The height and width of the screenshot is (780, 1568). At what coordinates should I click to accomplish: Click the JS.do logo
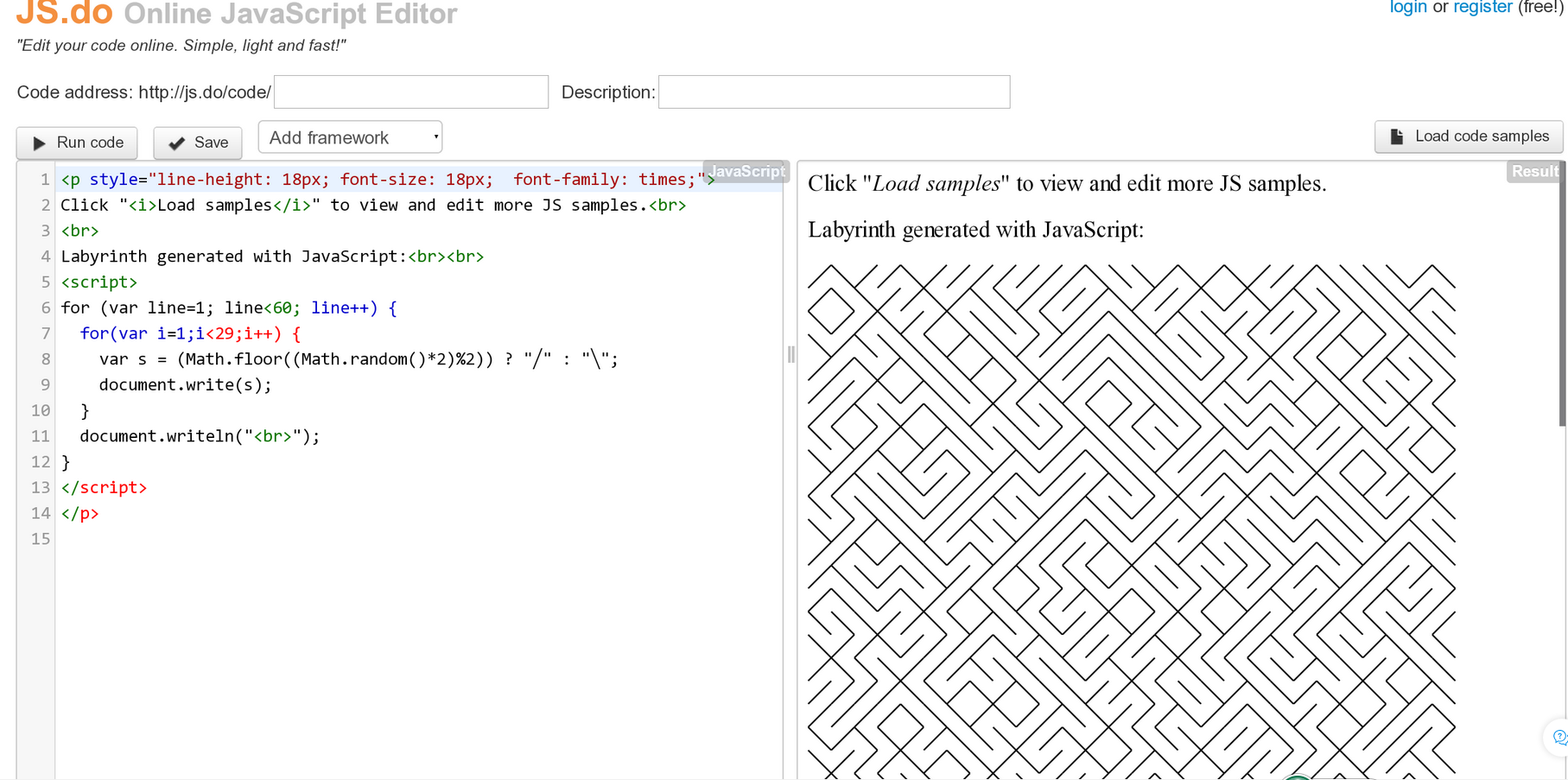coord(65,13)
